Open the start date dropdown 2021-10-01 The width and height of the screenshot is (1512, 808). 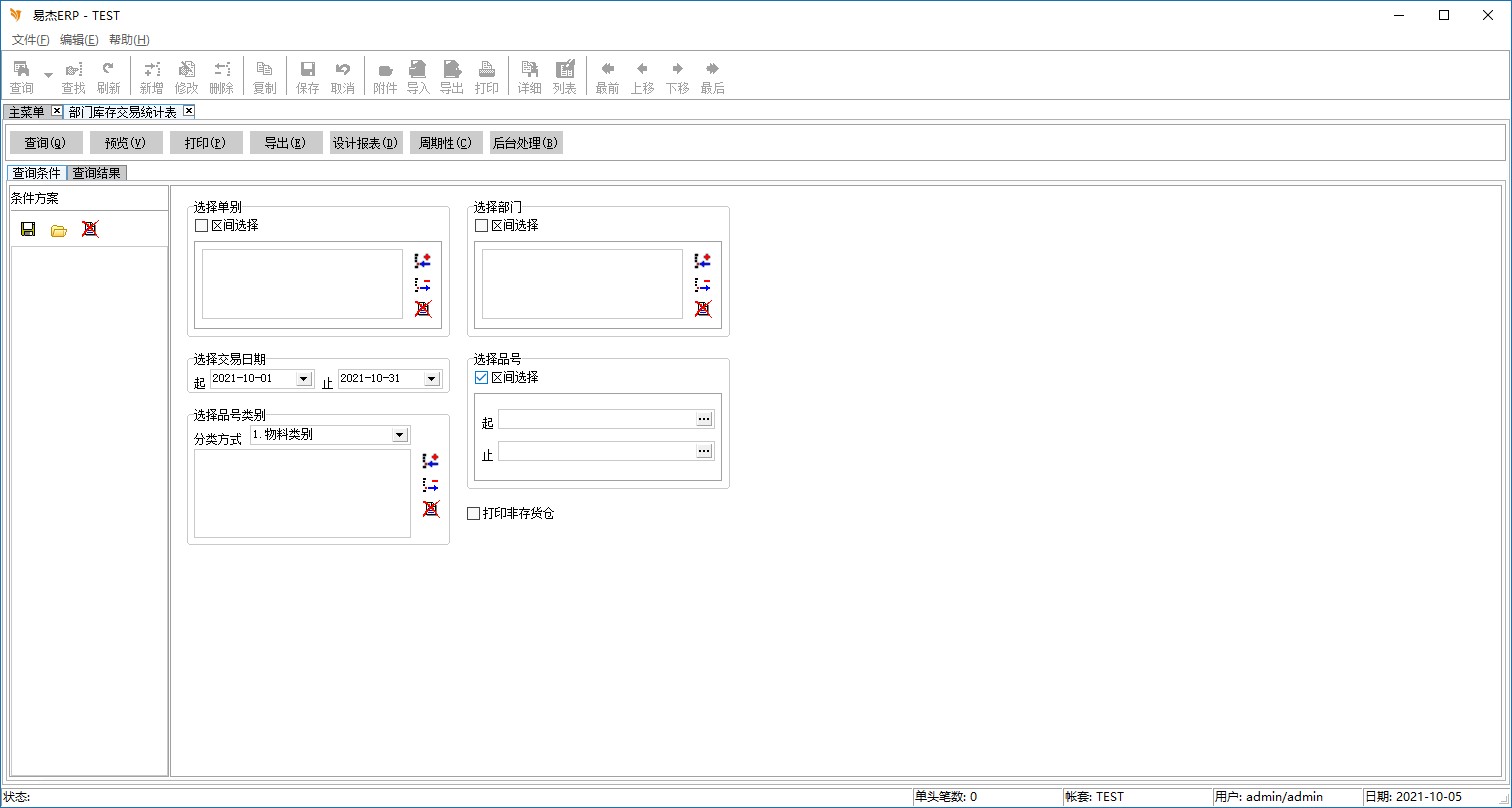tap(304, 379)
